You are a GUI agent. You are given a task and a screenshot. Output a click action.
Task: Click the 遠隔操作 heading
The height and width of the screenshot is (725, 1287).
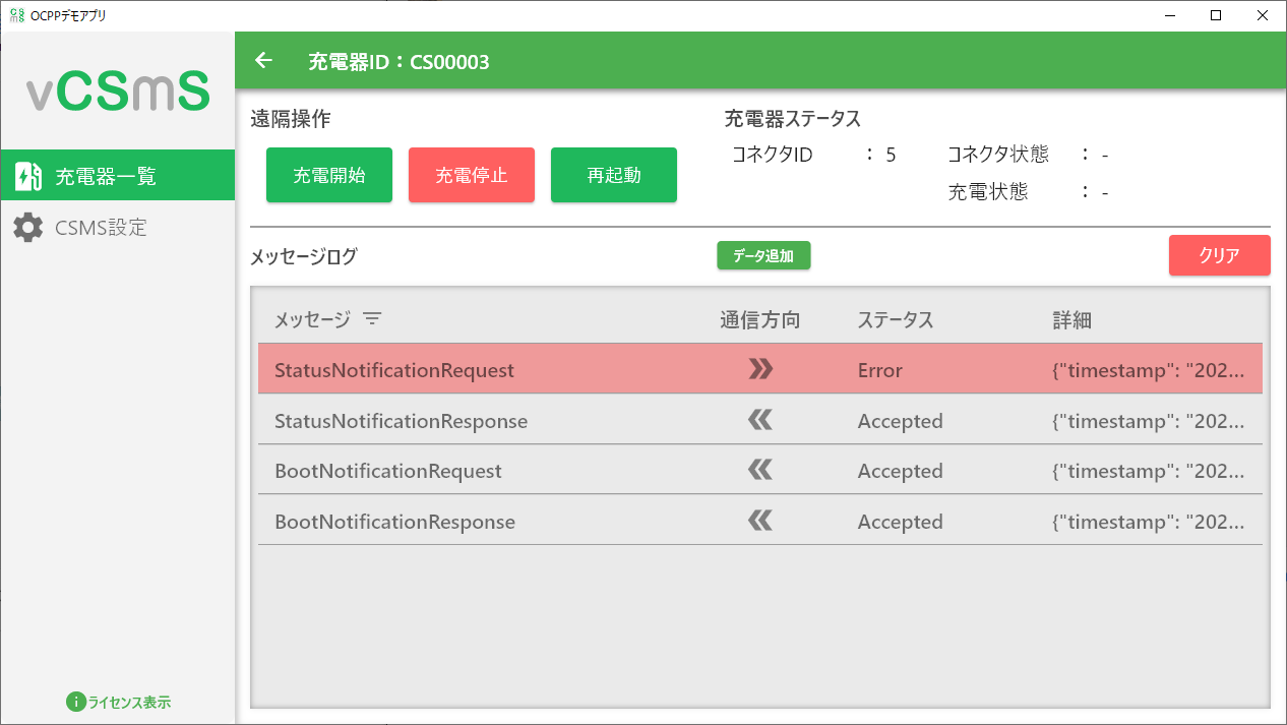(x=290, y=119)
